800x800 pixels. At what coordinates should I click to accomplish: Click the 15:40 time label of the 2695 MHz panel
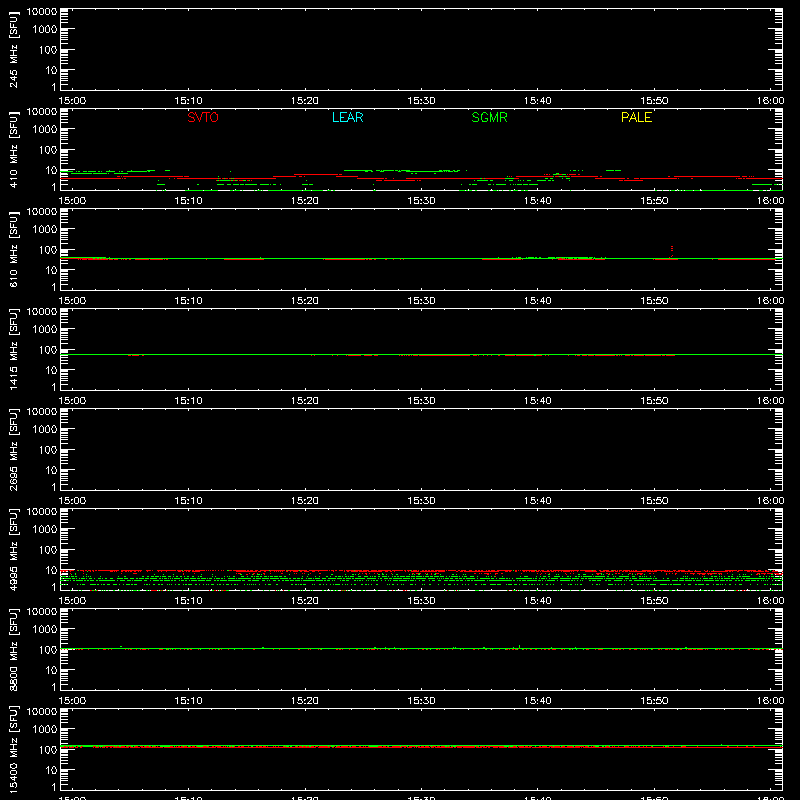pos(538,501)
